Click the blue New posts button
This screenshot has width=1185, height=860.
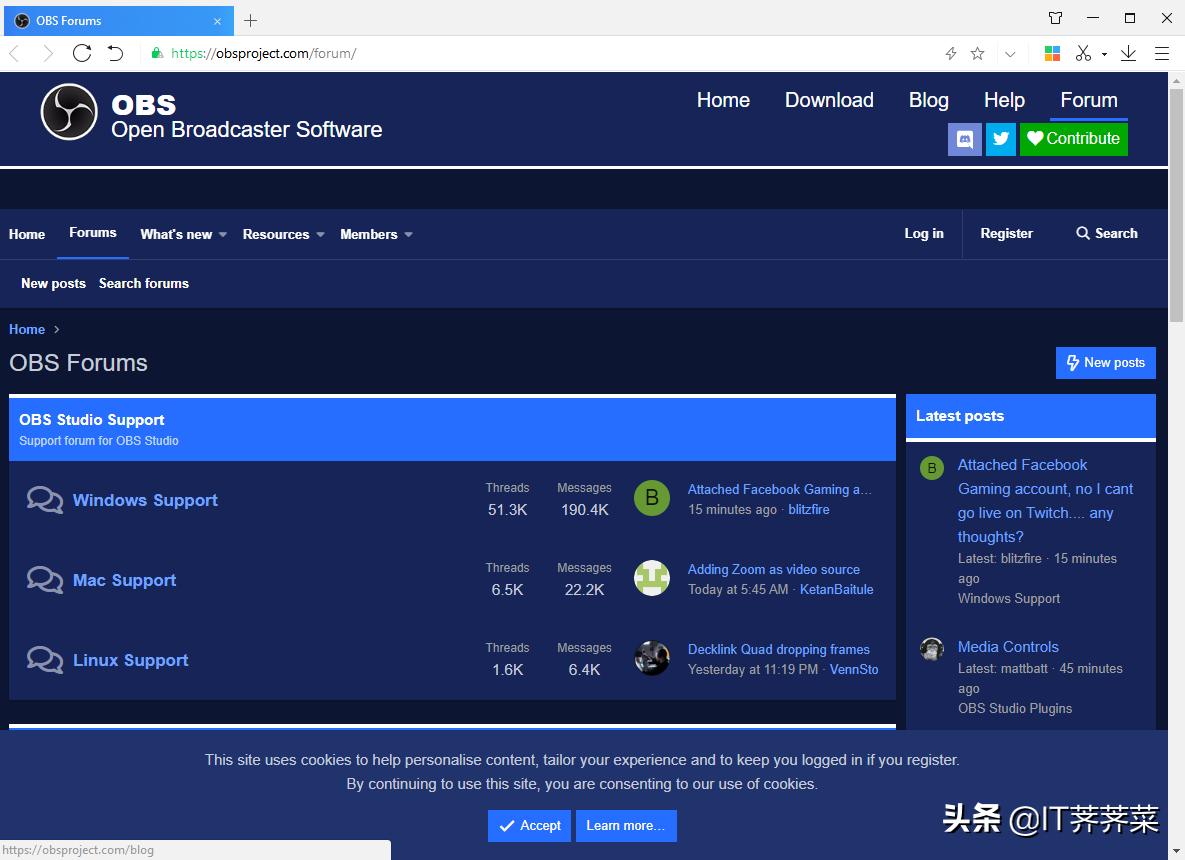pyautogui.click(x=1106, y=363)
